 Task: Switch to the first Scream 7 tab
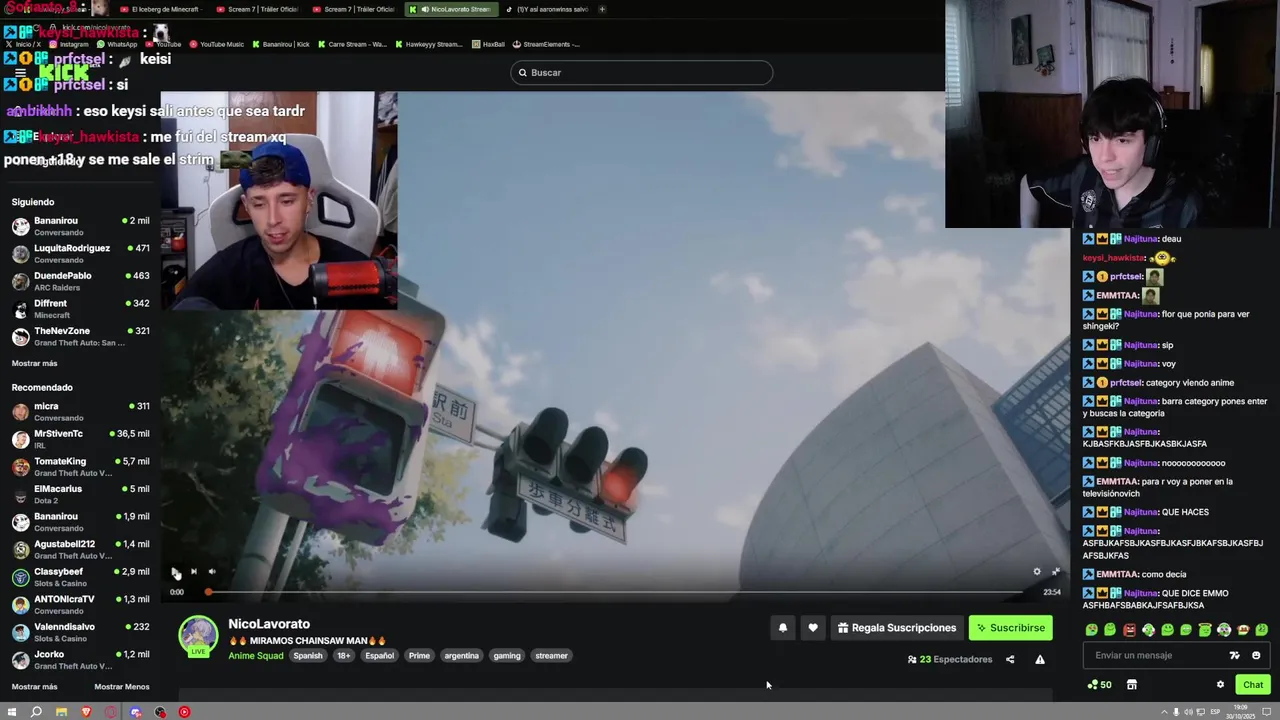(257, 9)
